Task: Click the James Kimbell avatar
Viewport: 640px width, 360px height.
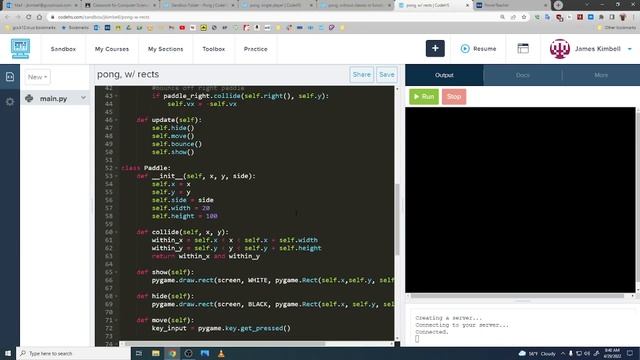Action: coord(560,49)
